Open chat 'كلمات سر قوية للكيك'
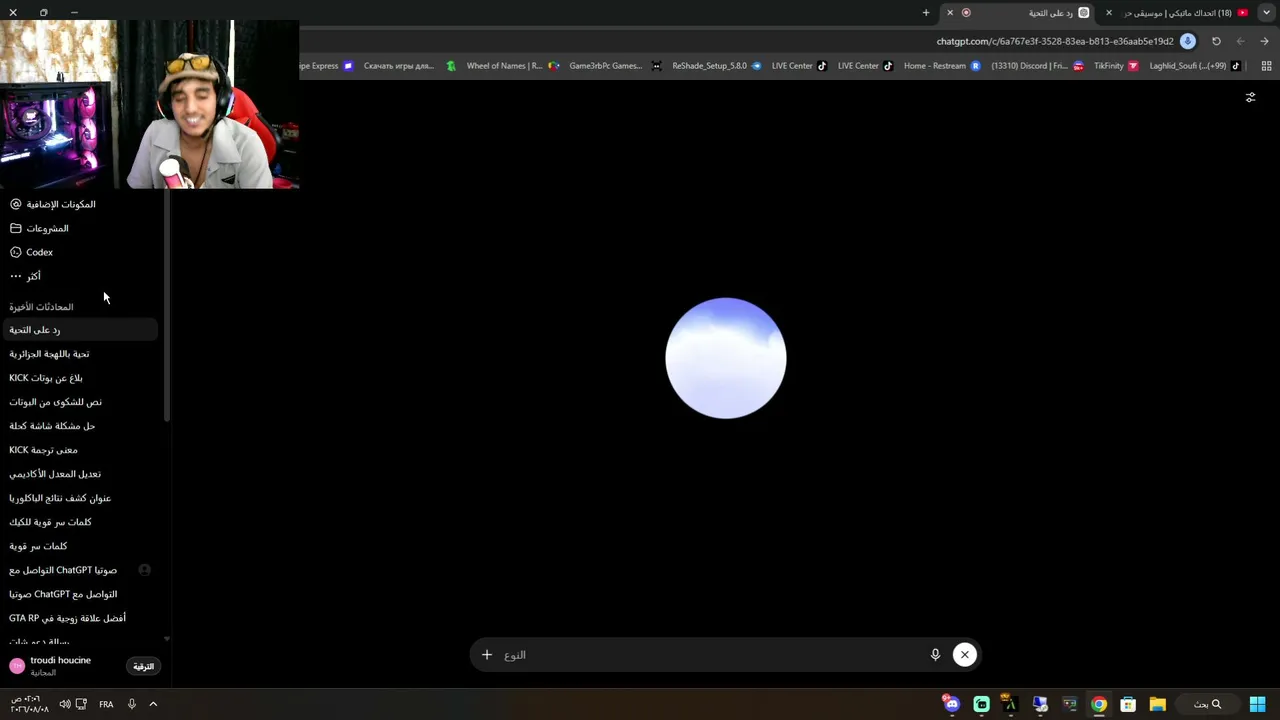 point(80,522)
